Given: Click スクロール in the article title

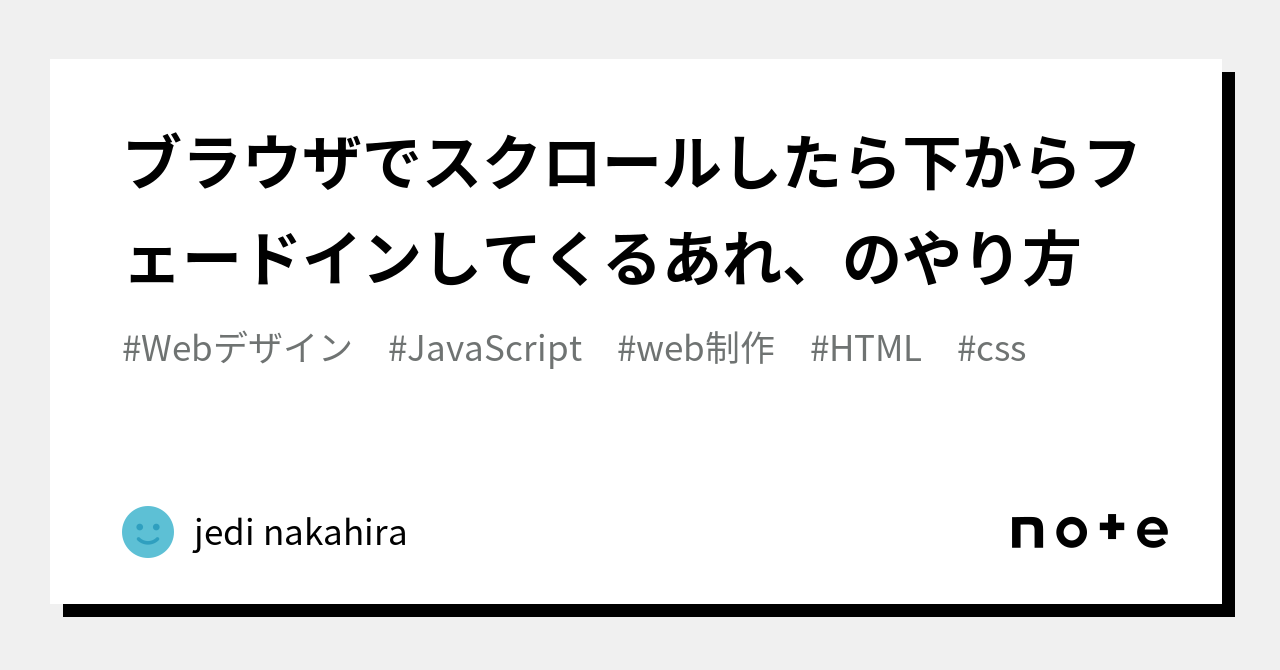Looking at the screenshot, I should pyautogui.click(x=572, y=165).
